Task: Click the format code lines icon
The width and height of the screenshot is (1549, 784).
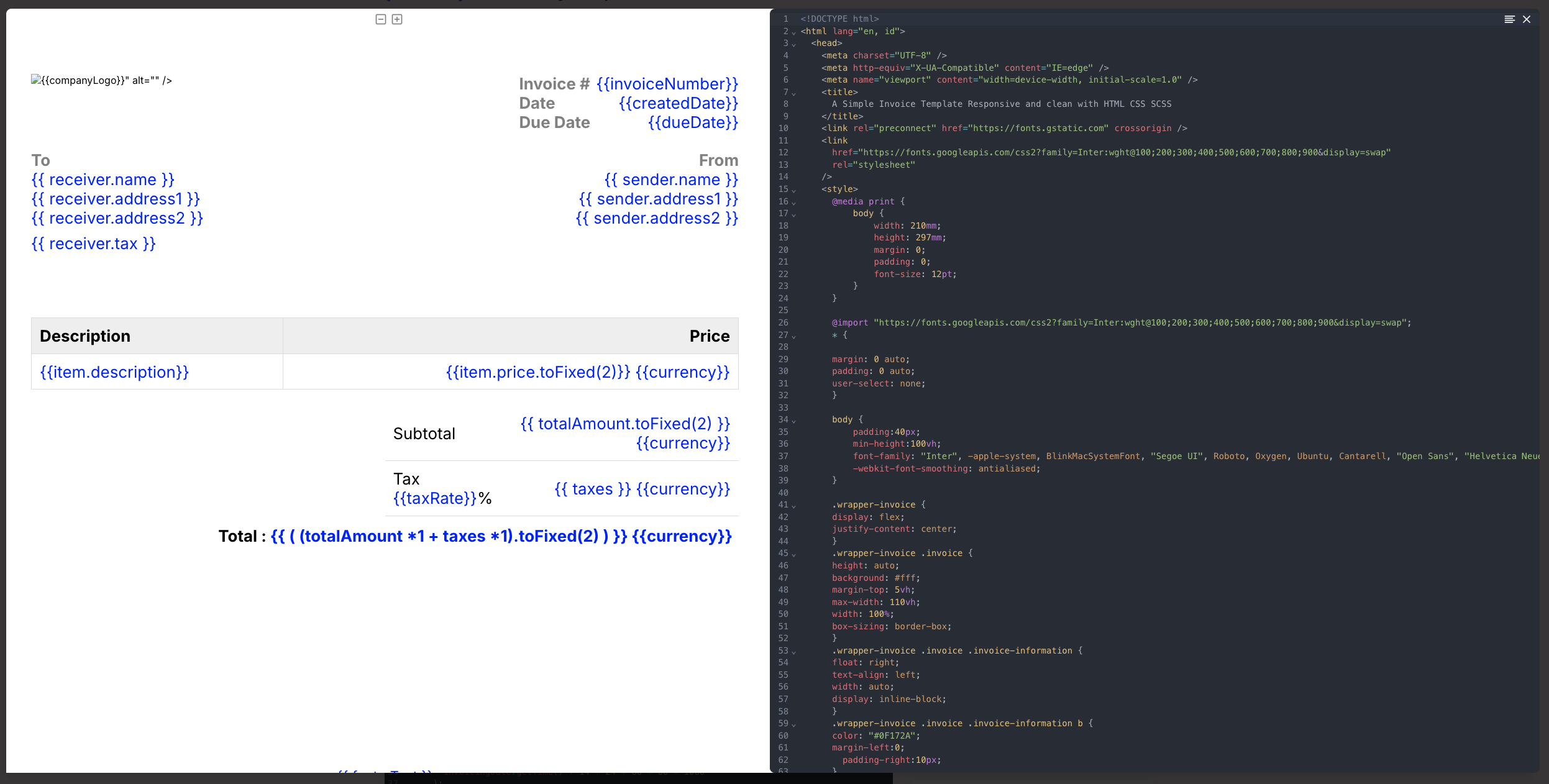Action: (1509, 19)
